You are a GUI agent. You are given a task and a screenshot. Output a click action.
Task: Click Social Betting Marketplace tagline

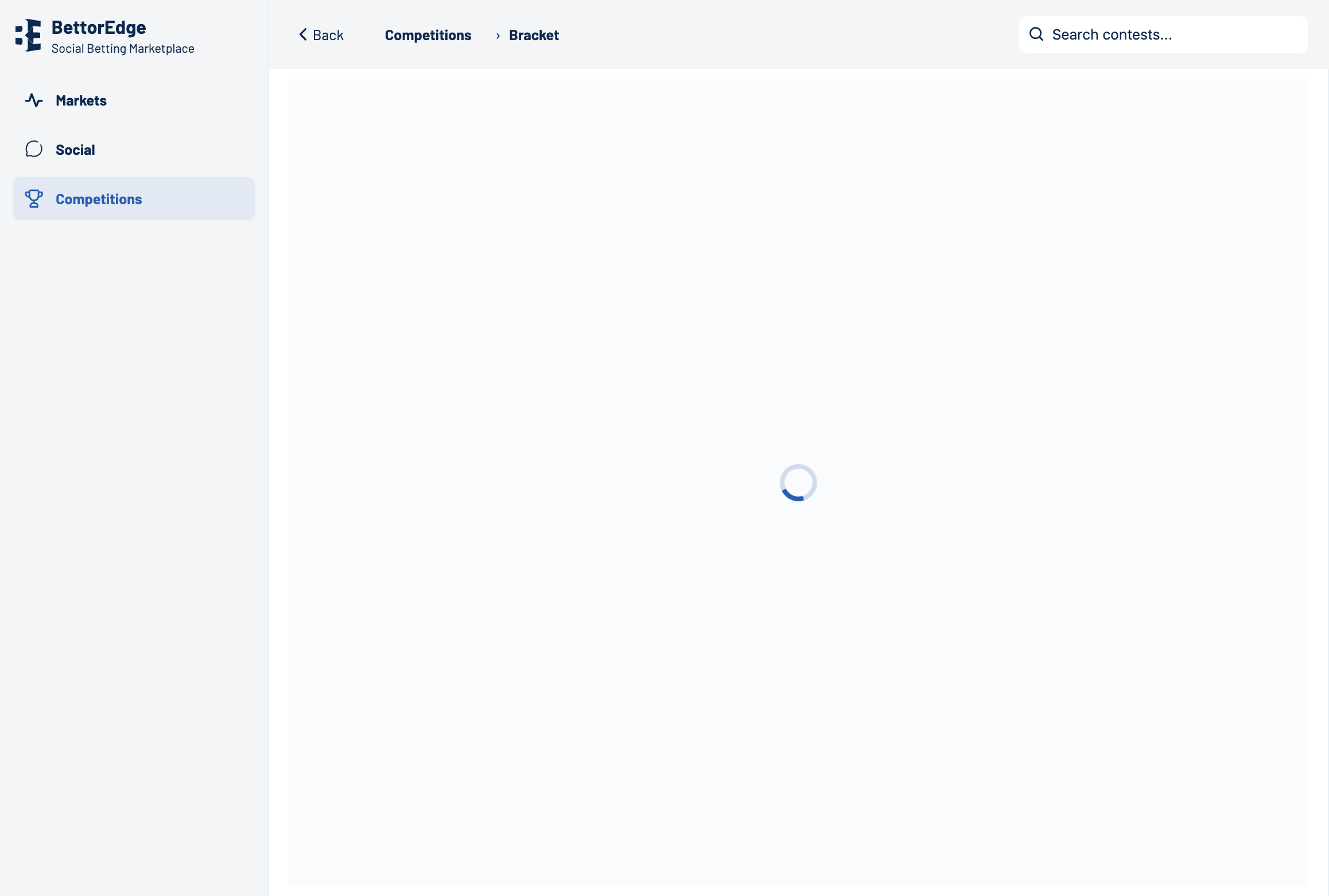tap(123, 49)
